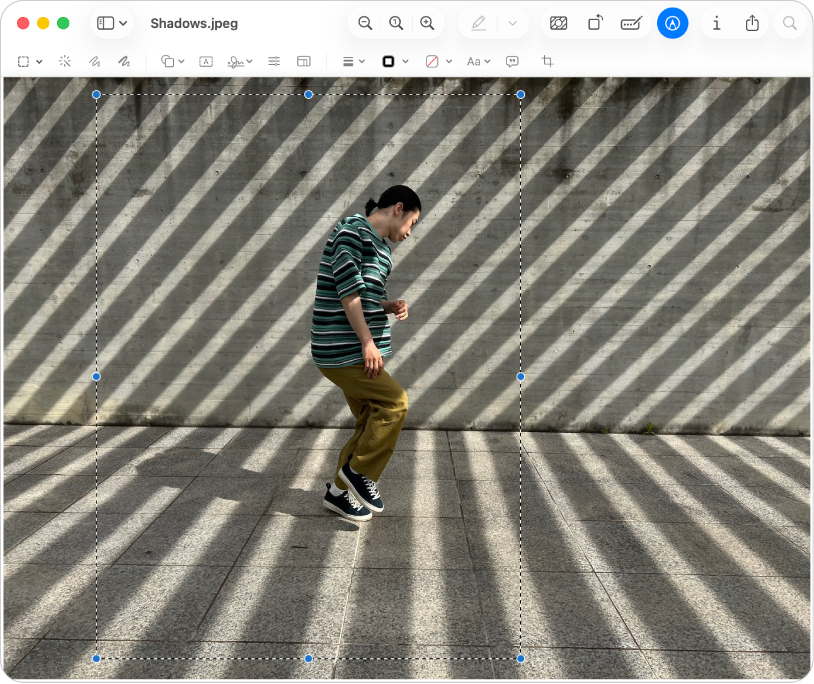The height and width of the screenshot is (684, 814).
Task: Click the Share button
Action: point(751,22)
